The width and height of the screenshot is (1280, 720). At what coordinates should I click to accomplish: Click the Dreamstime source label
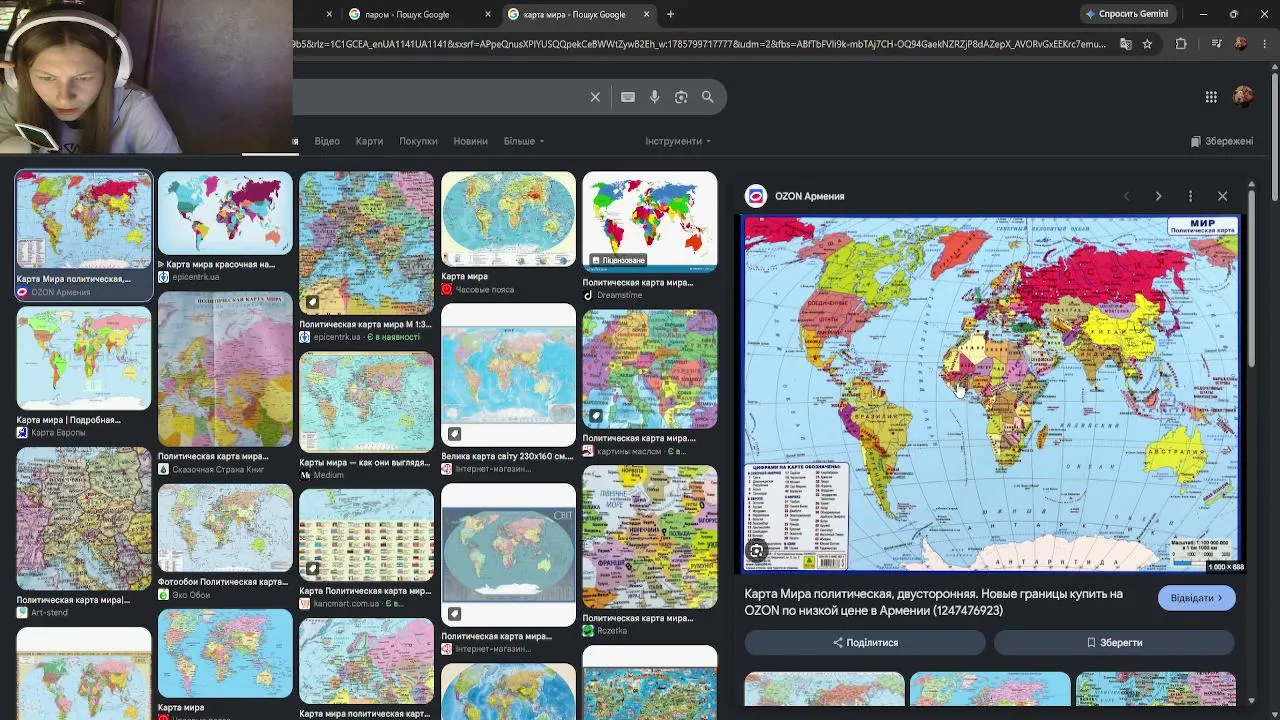tap(619, 295)
